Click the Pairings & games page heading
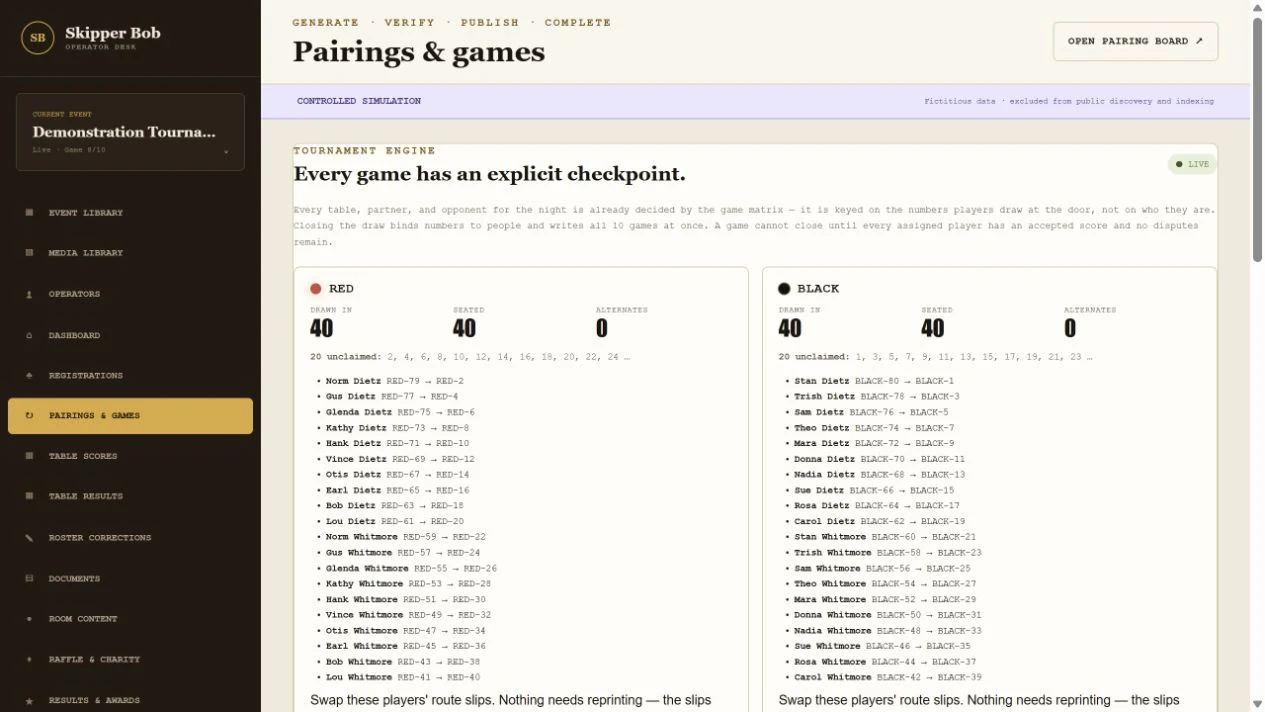The height and width of the screenshot is (712, 1265). (419, 52)
